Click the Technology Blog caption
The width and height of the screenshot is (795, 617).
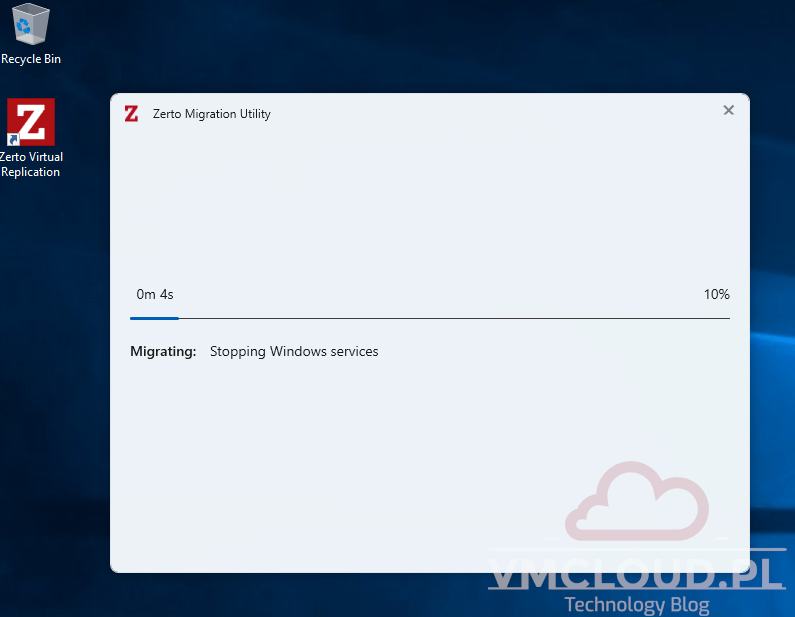(636, 605)
